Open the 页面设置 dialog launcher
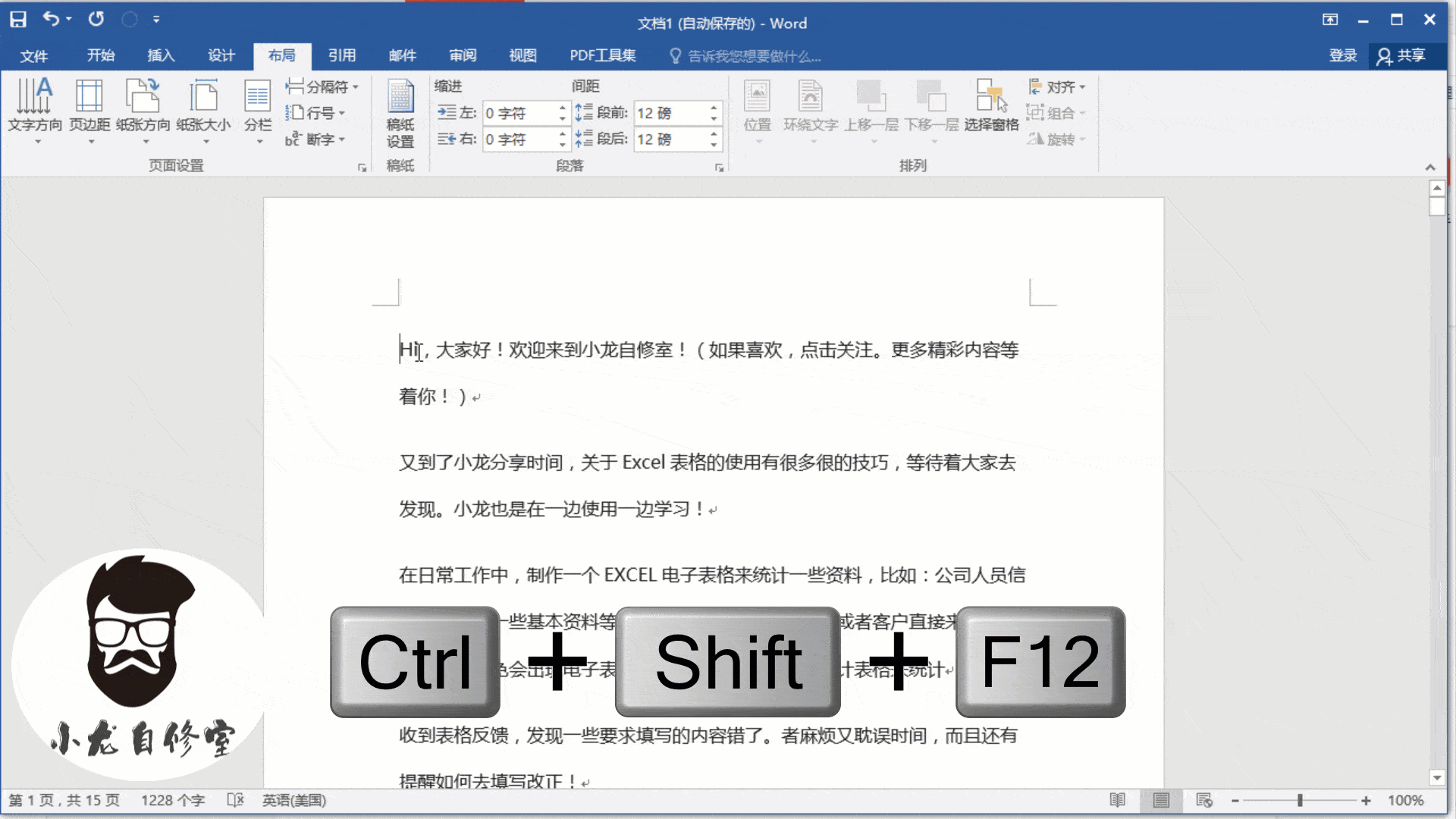The image size is (1456, 819). click(x=362, y=168)
